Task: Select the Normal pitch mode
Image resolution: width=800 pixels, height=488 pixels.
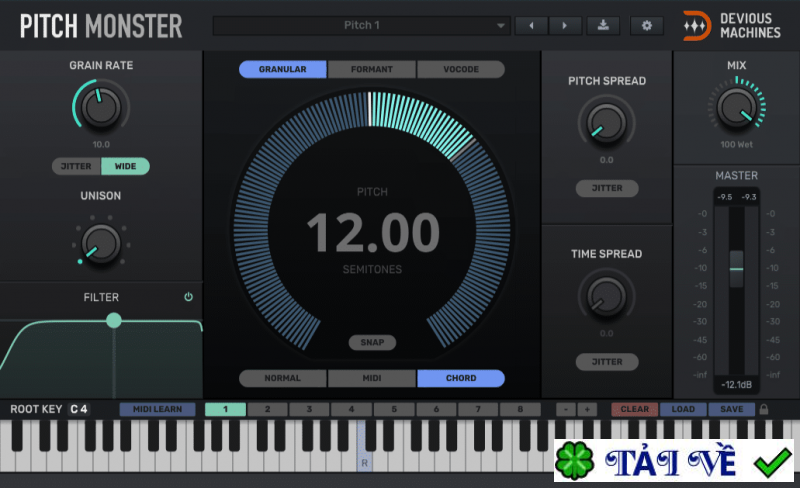Action: 283,378
